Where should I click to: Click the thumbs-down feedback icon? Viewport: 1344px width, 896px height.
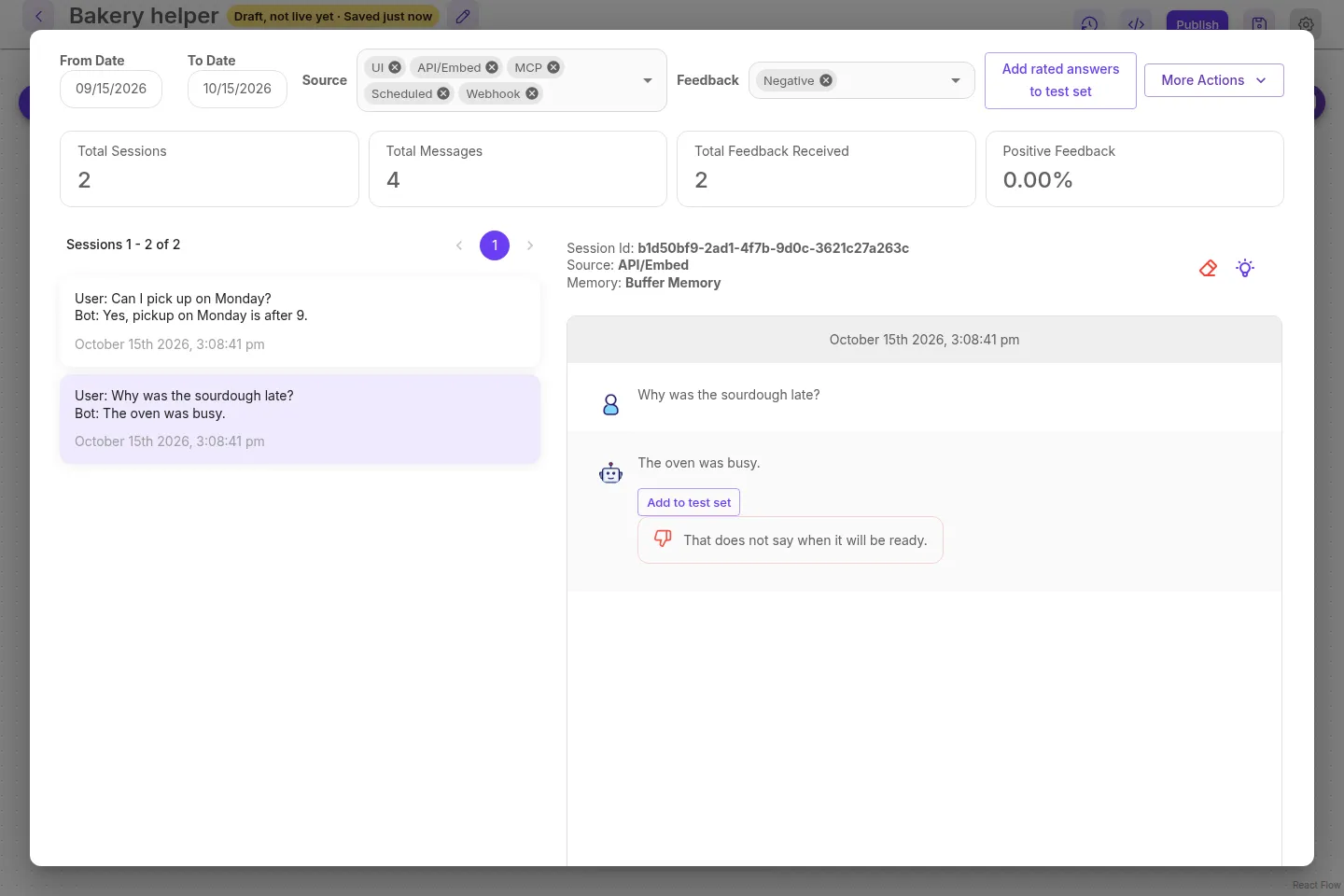coord(663,539)
